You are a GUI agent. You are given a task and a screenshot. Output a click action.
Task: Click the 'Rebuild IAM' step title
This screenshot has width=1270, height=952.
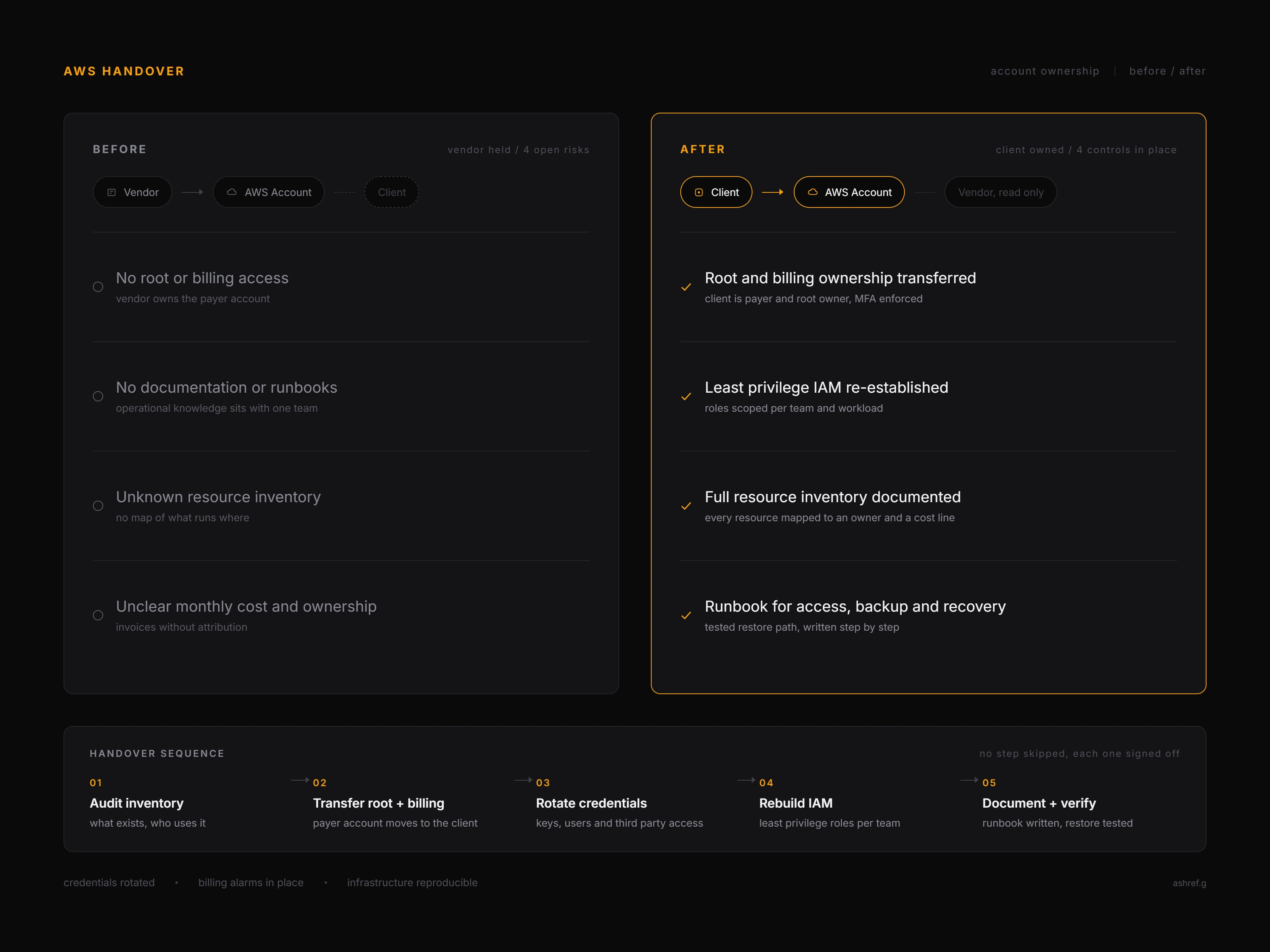[x=796, y=803]
